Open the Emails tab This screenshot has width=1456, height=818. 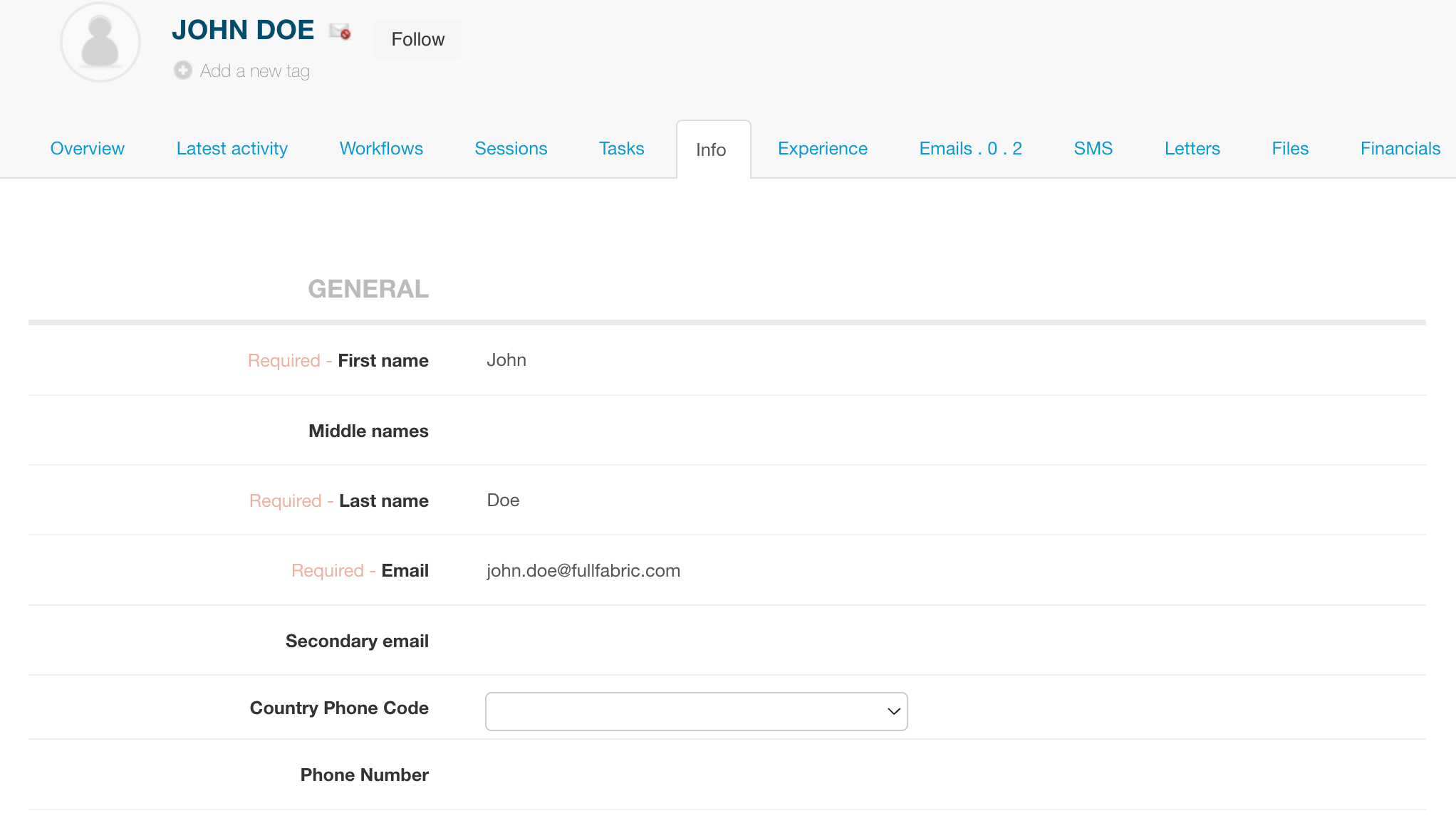tap(970, 148)
